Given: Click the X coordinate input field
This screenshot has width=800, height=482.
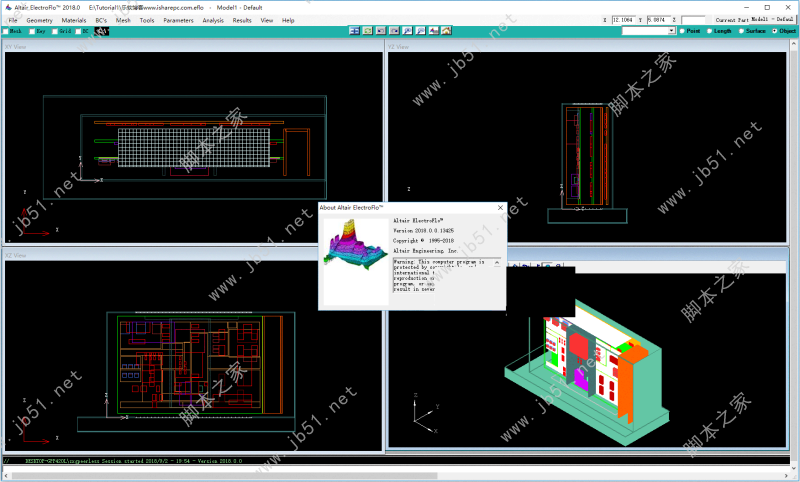Looking at the screenshot, I should pos(622,20).
